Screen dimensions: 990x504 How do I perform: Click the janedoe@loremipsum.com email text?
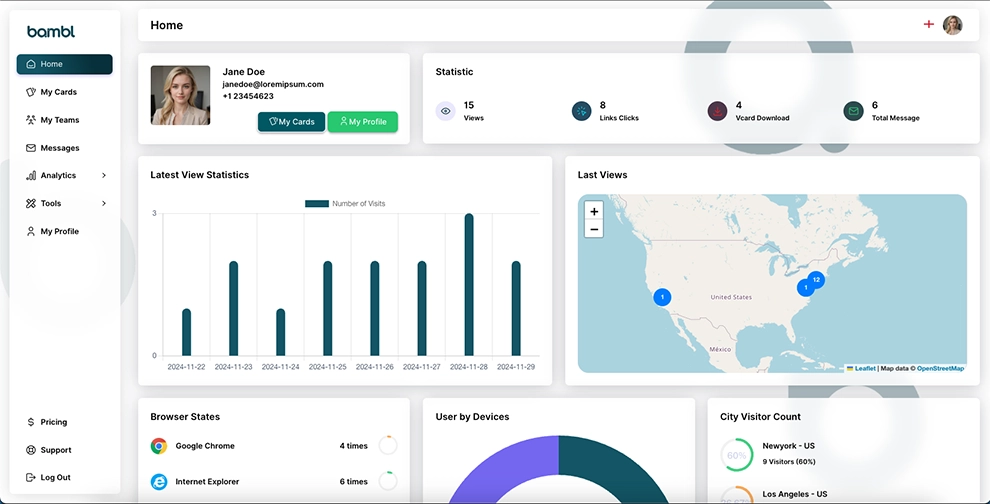click(273, 84)
